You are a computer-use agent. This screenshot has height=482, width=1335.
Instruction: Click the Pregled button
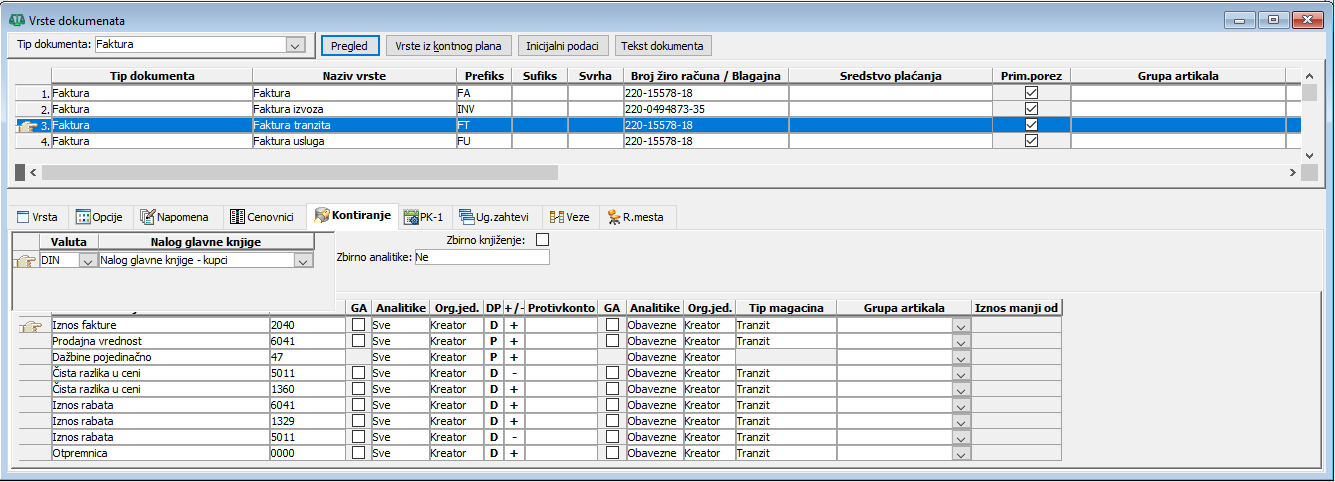[x=350, y=45]
